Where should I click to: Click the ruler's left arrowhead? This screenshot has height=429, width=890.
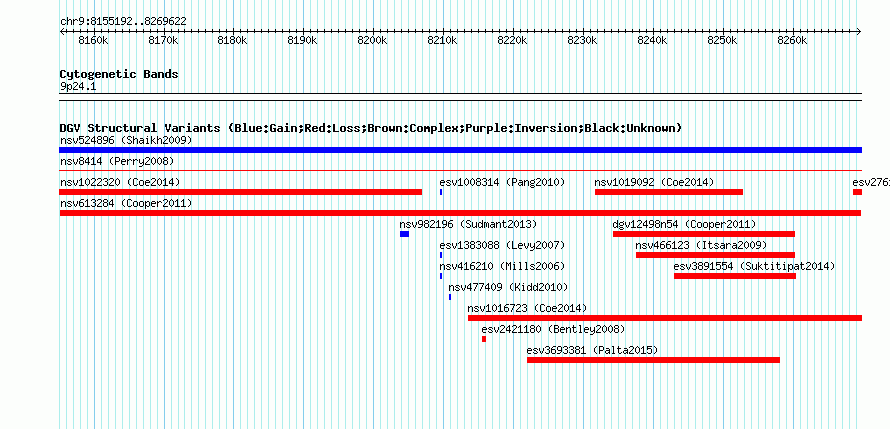[62, 32]
